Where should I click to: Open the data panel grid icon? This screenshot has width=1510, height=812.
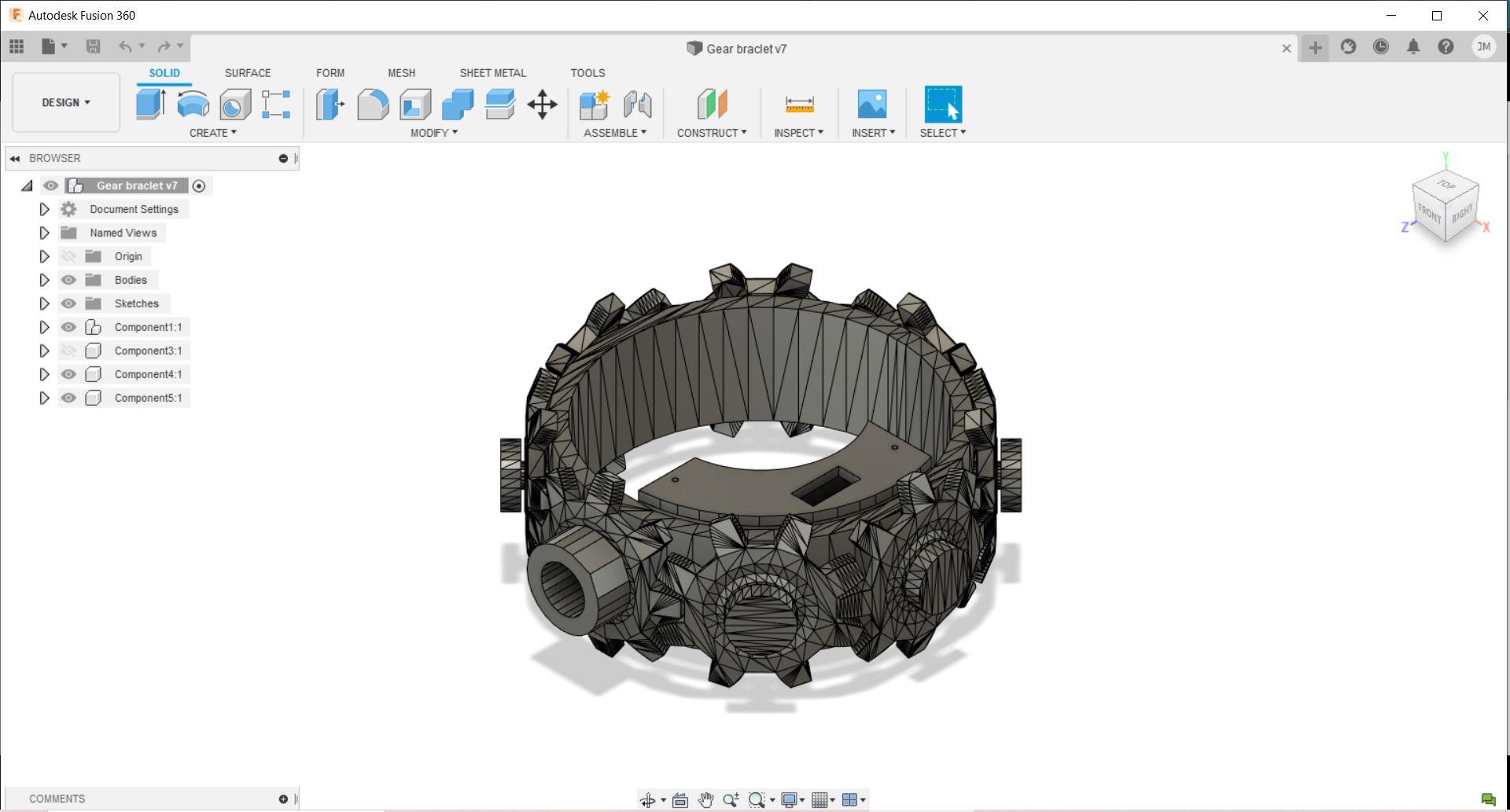[x=17, y=46]
